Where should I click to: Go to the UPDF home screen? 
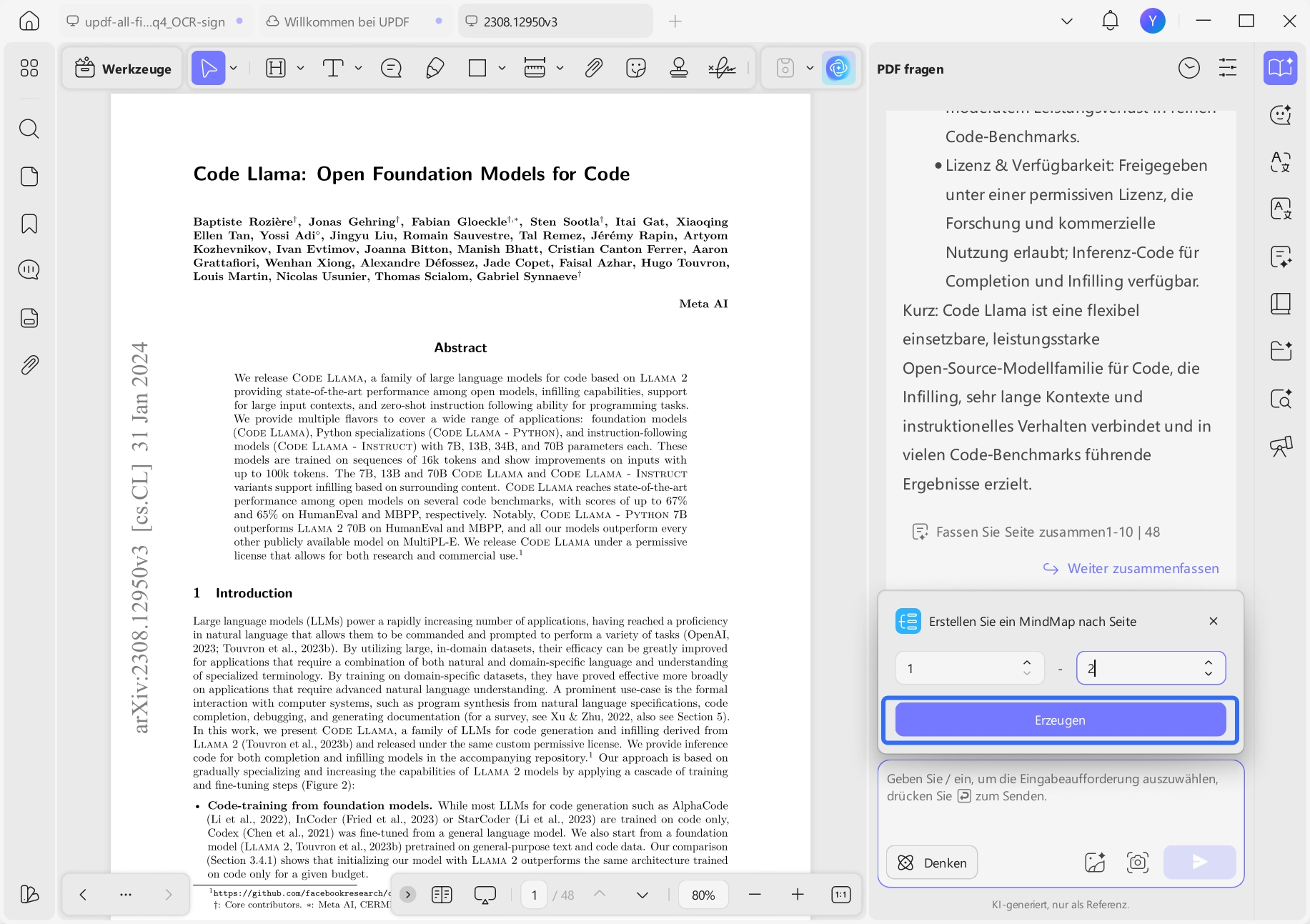pyautogui.click(x=29, y=21)
